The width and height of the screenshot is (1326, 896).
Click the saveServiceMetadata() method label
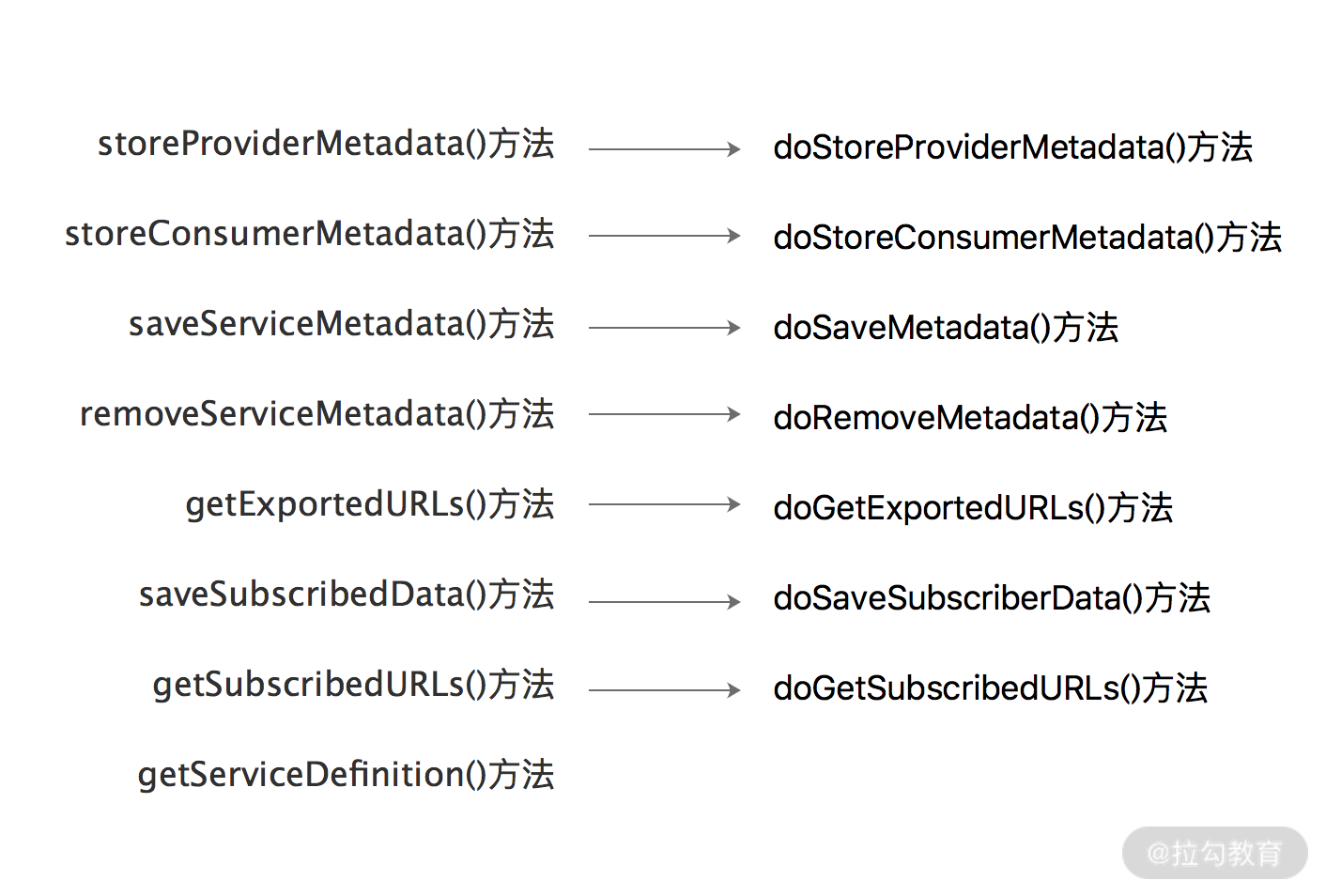click(341, 324)
